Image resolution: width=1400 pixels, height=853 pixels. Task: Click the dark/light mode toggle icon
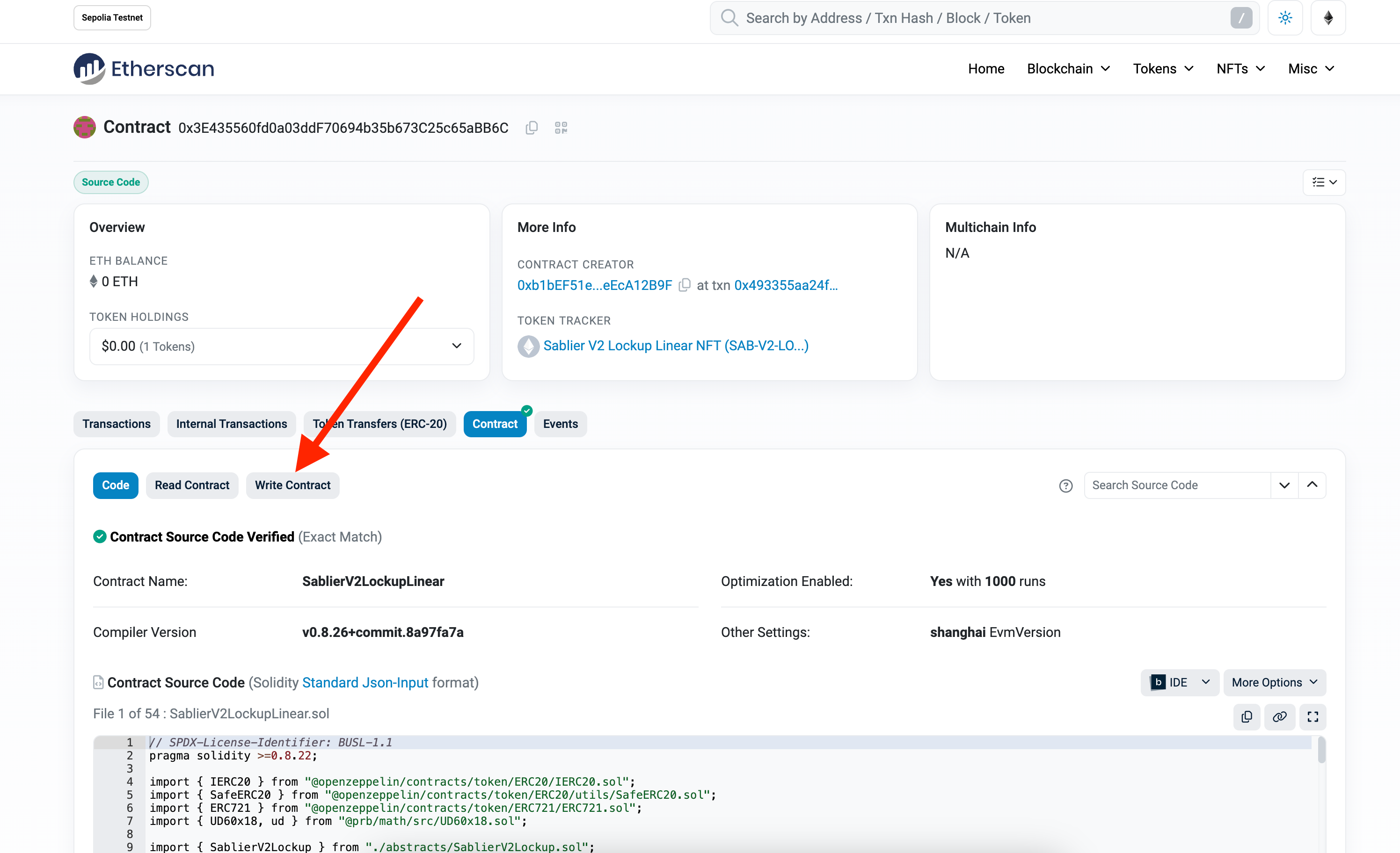coord(1285,17)
